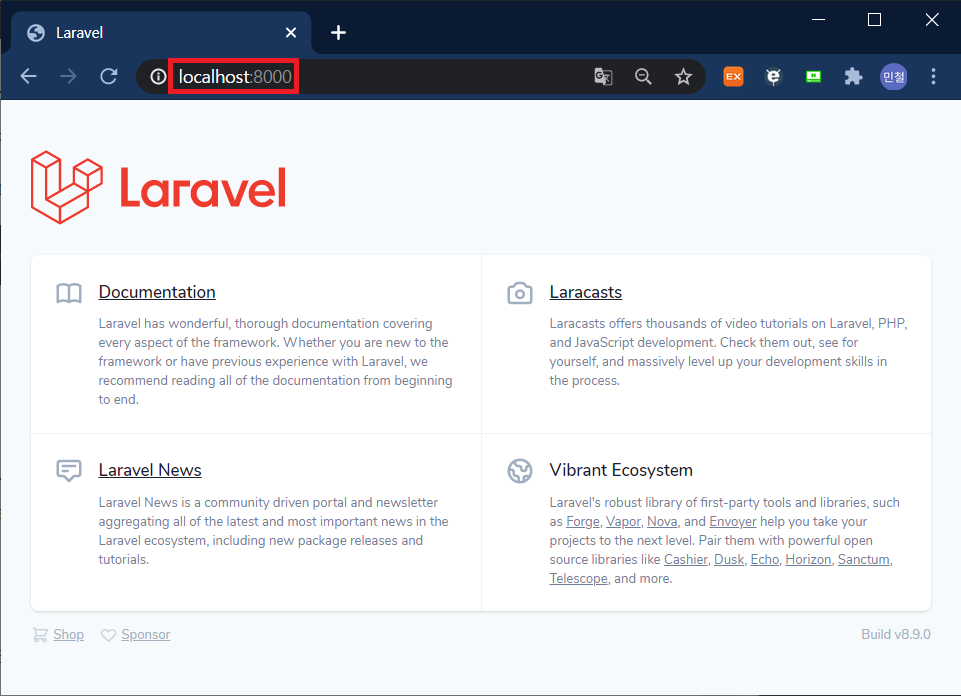Reload the Laravel page
The width and height of the screenshot is (961, 696).
(x=109, y=77)
